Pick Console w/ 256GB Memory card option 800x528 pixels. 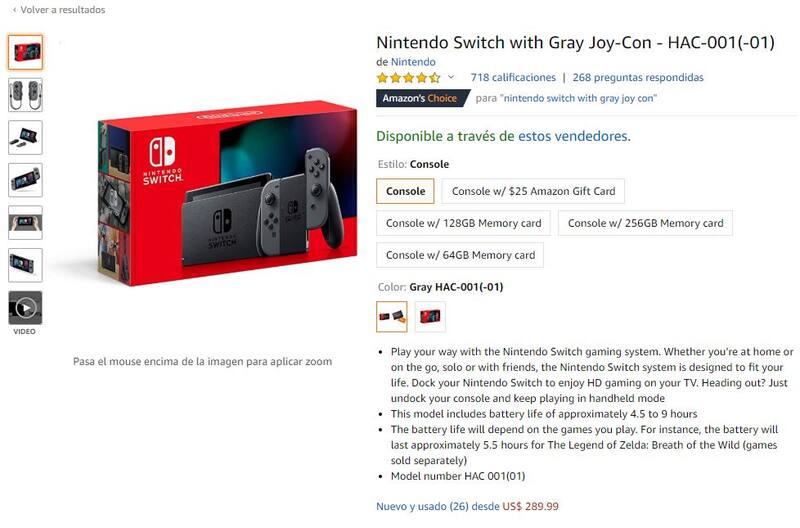click(645, 223)
